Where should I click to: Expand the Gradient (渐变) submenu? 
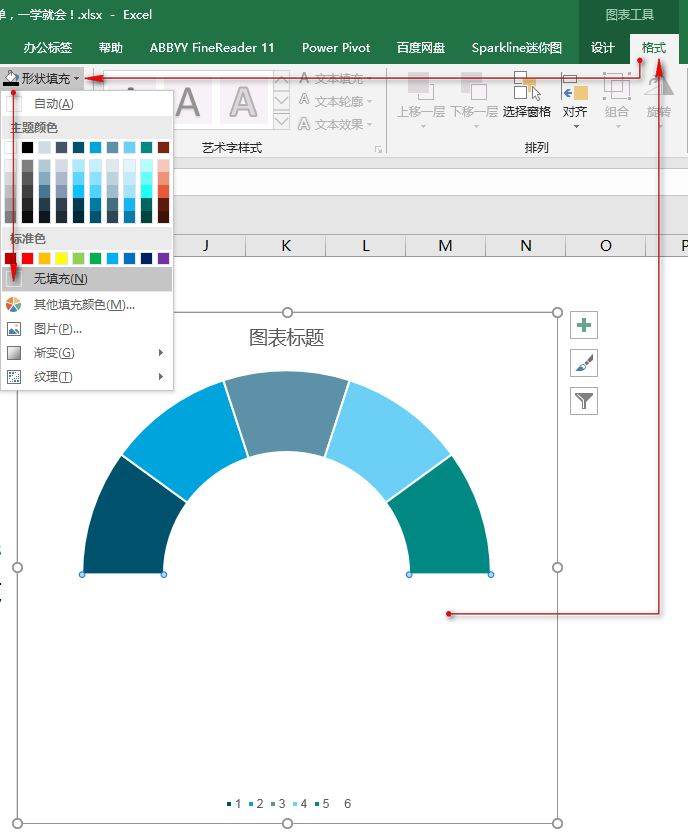[x=87, y=353]
